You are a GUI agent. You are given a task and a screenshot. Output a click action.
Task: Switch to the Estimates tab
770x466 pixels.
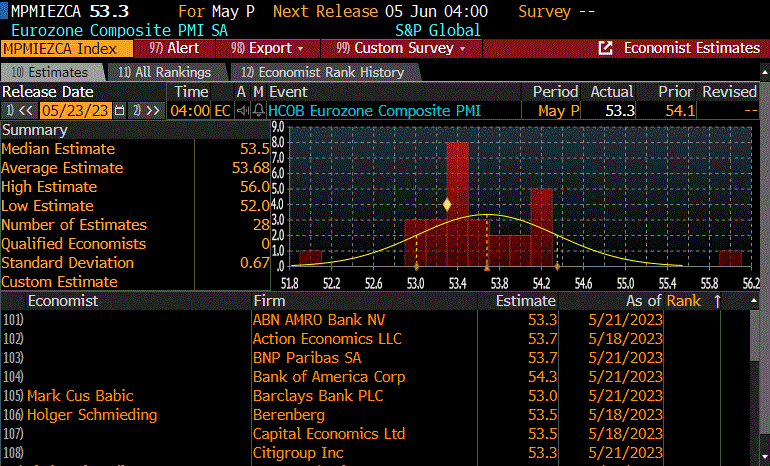[x=50, y=72]
